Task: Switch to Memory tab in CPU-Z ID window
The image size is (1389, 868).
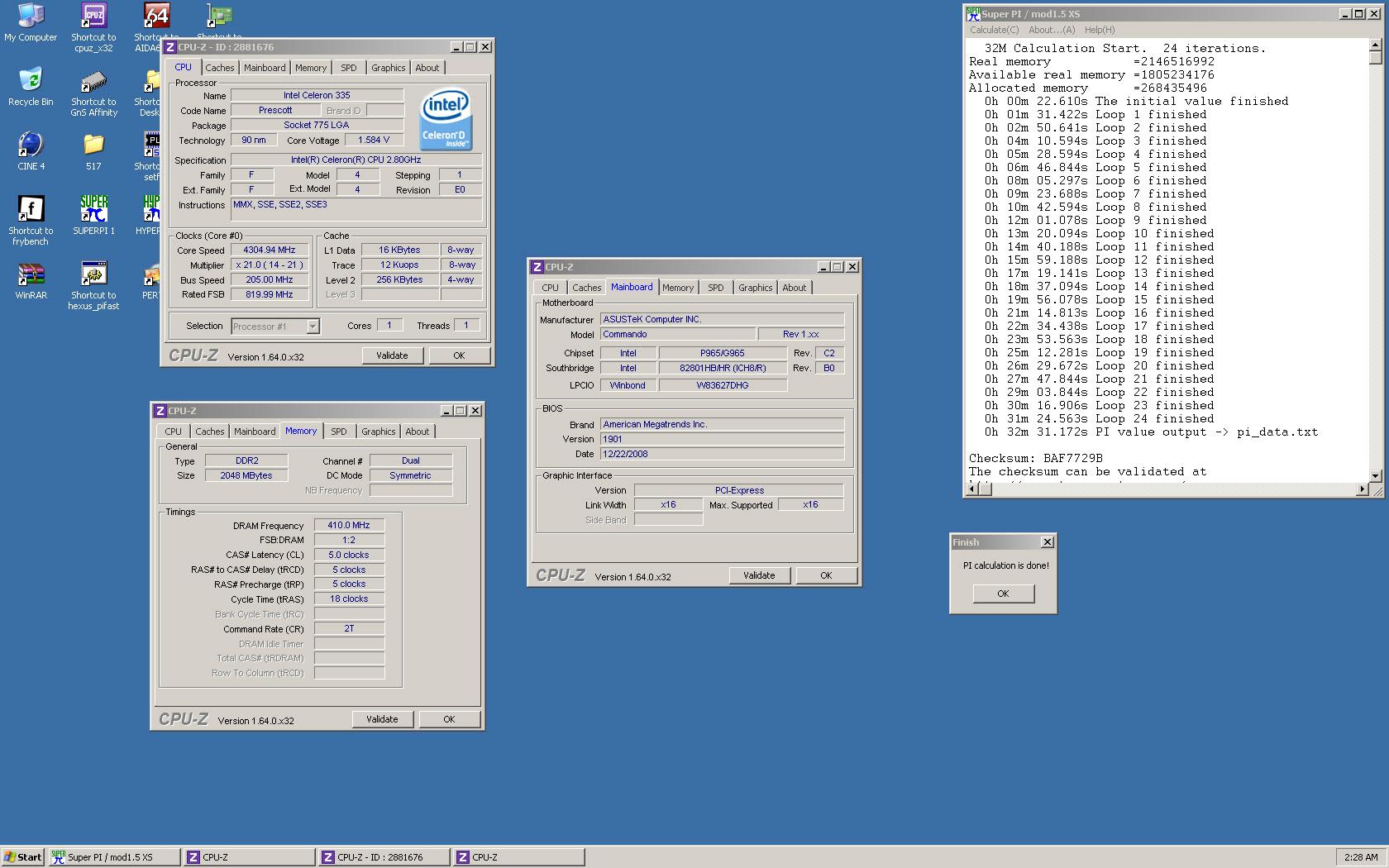Action: click(311, 68)
